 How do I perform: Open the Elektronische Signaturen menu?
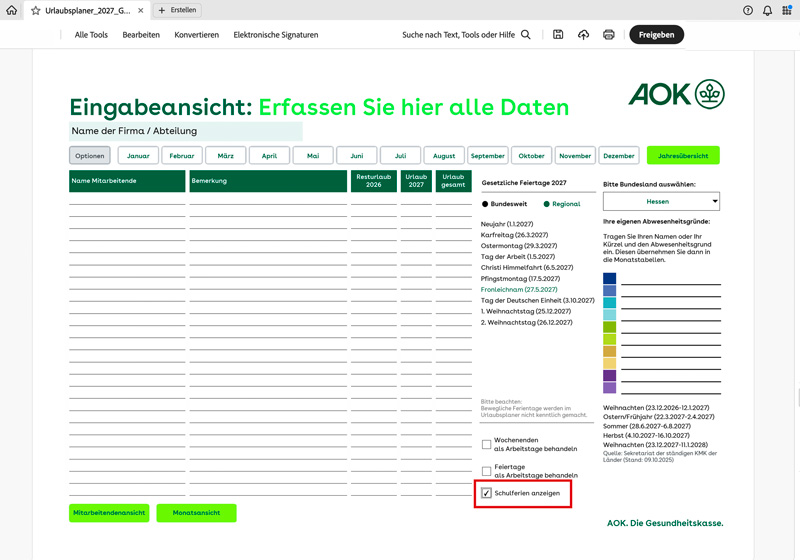tap(276, 35)
